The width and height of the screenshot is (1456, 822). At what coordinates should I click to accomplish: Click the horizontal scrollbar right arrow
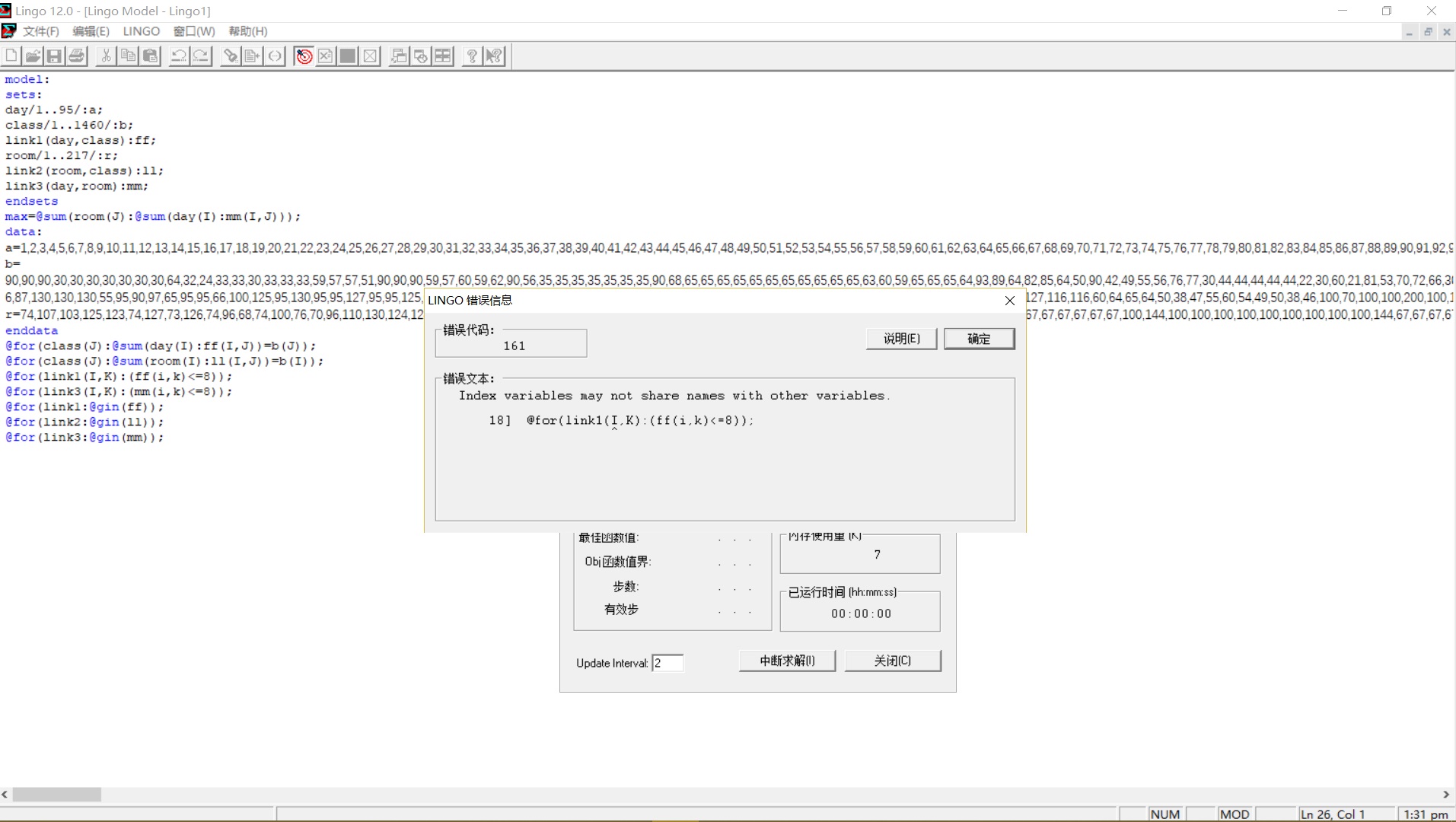(x=1446, y=795)
